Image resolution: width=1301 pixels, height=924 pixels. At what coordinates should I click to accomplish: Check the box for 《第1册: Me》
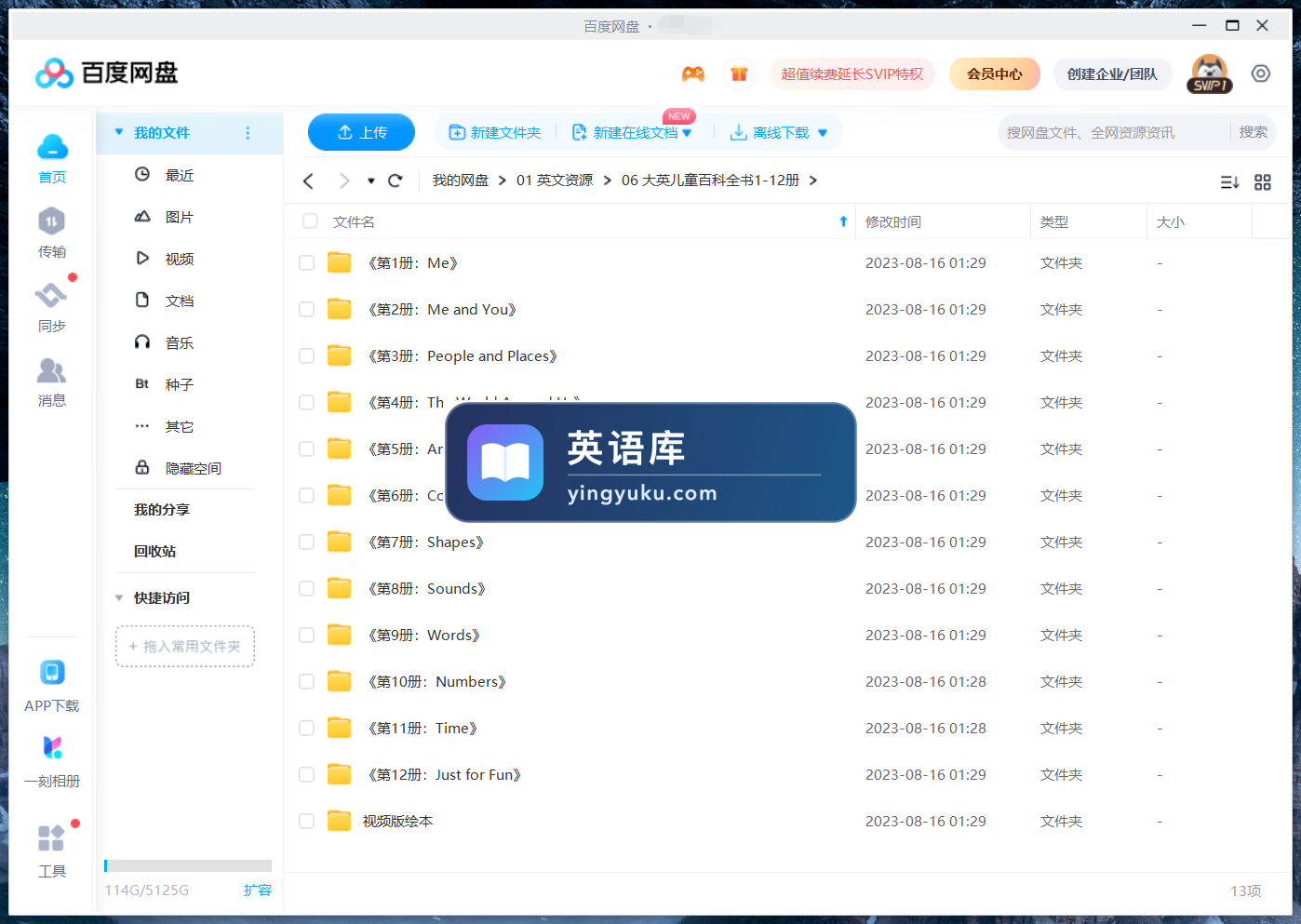click(x=306, y=263)
